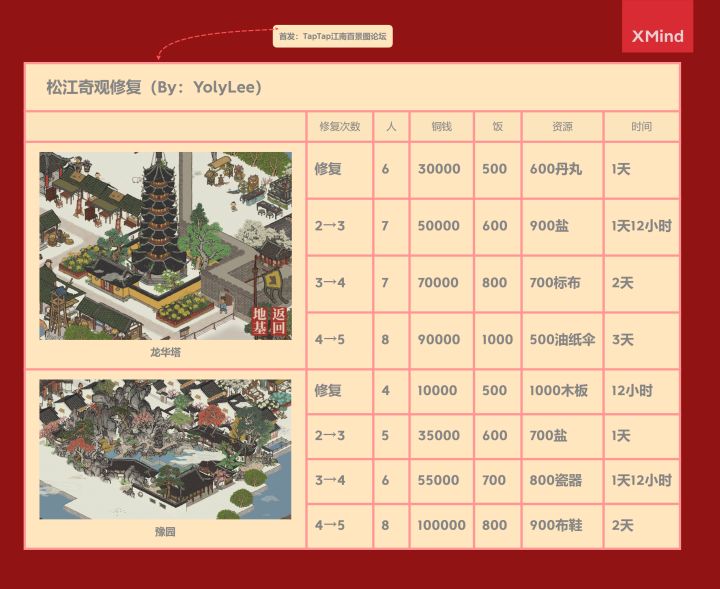Viewport: 720px width, 589px height.
Task: Click the 1天12小时 cell in the 900盐 row
Action: tap(641, 226)
